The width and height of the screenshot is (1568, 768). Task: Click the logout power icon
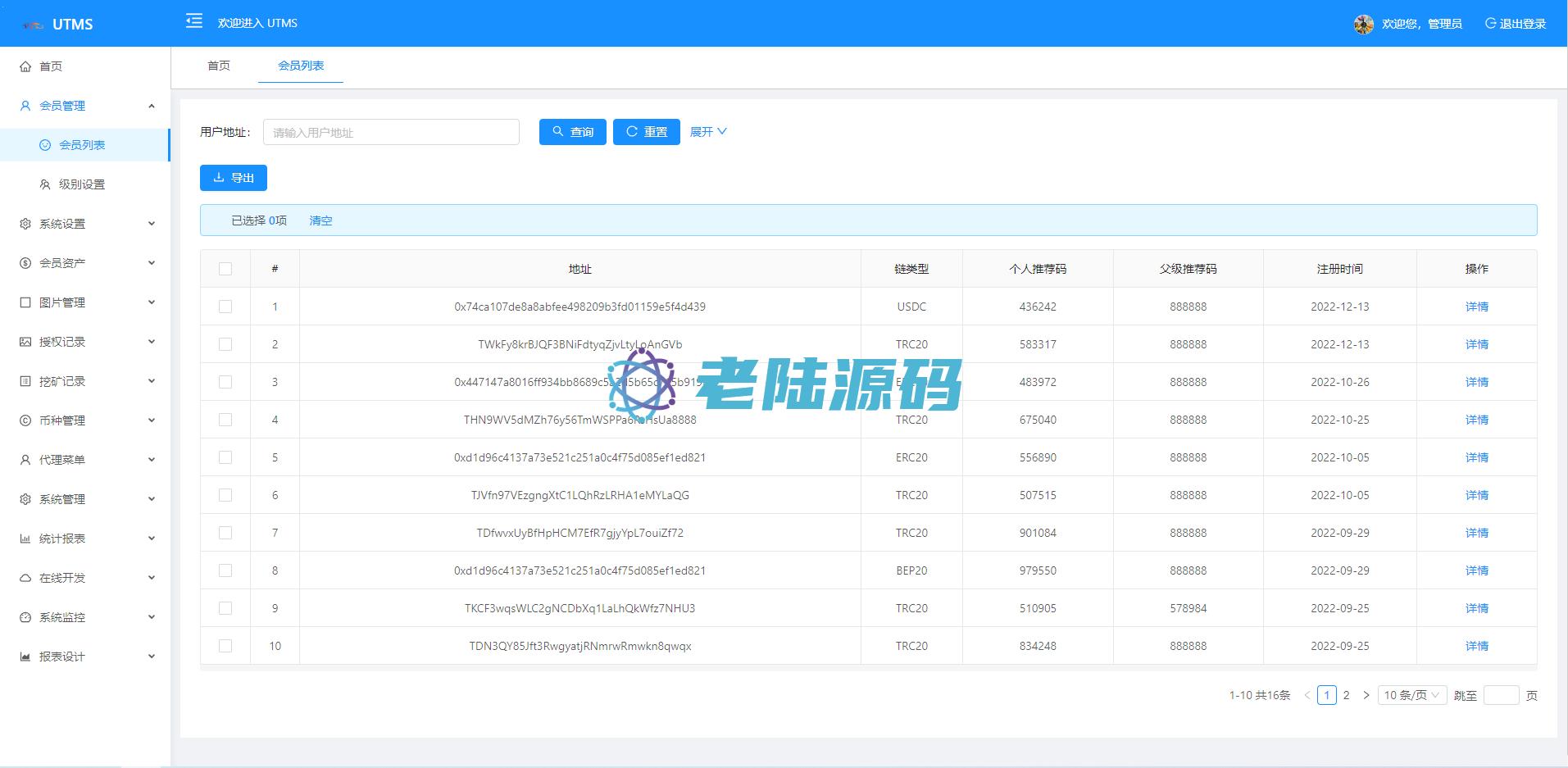(x=1490, y=24)
